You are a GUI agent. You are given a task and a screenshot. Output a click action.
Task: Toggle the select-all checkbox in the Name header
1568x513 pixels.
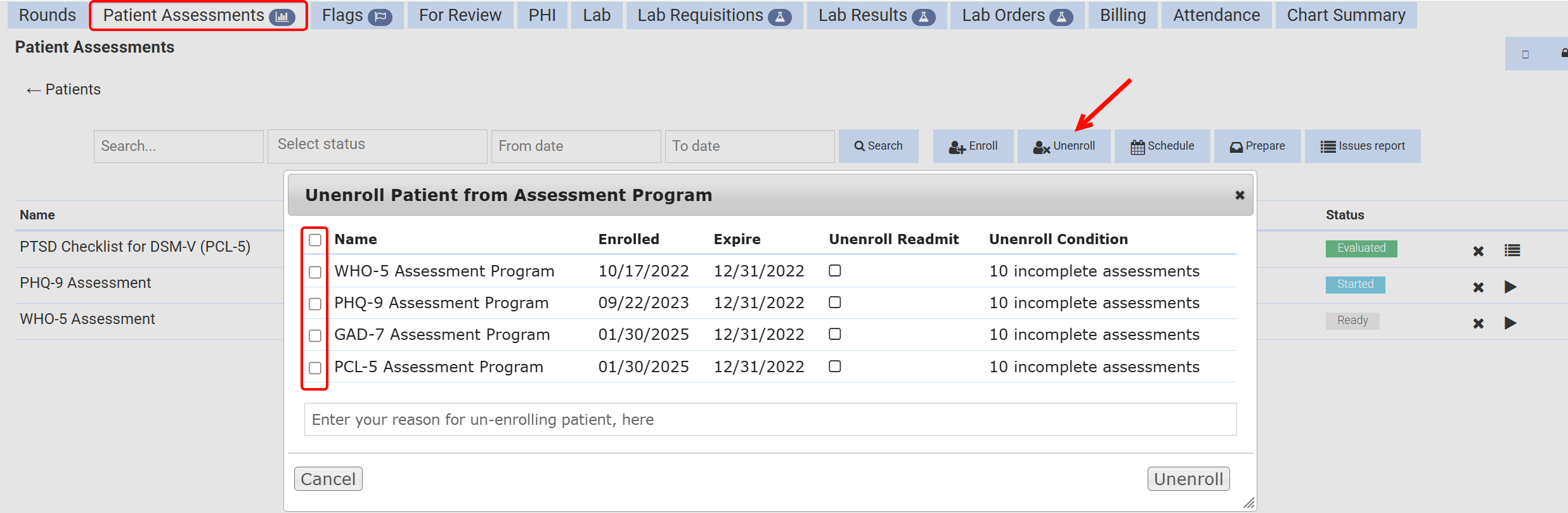point(315,240)
